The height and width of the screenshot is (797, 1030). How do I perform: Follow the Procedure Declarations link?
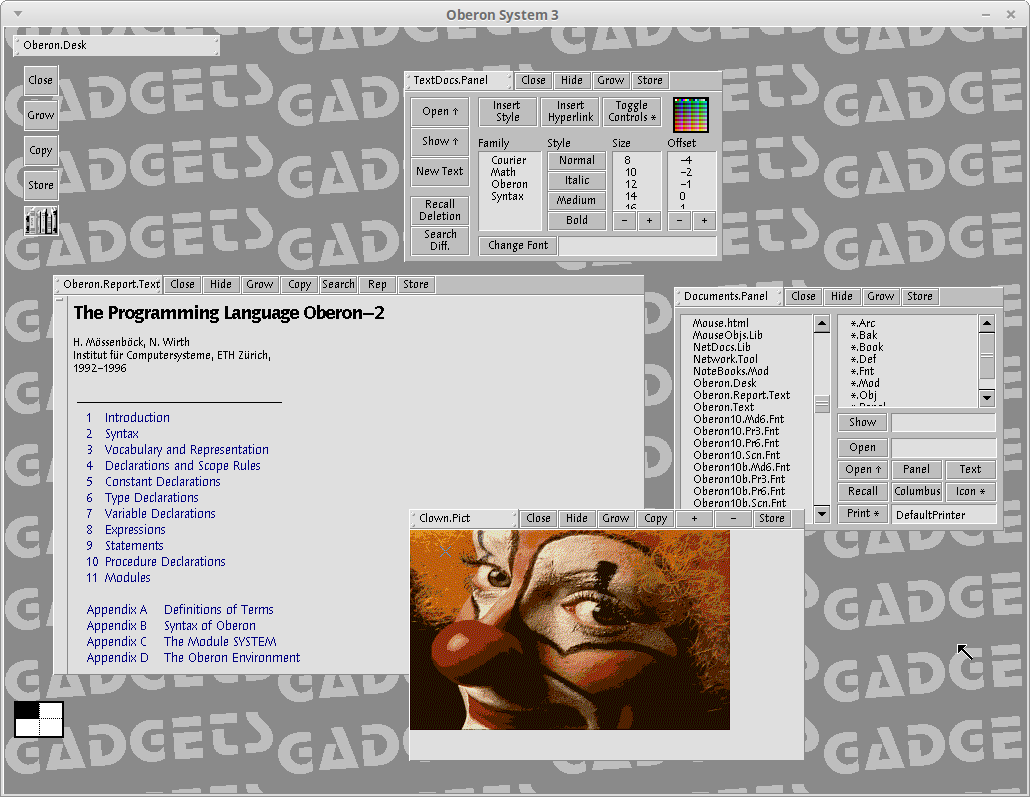(x=165, y=562)
